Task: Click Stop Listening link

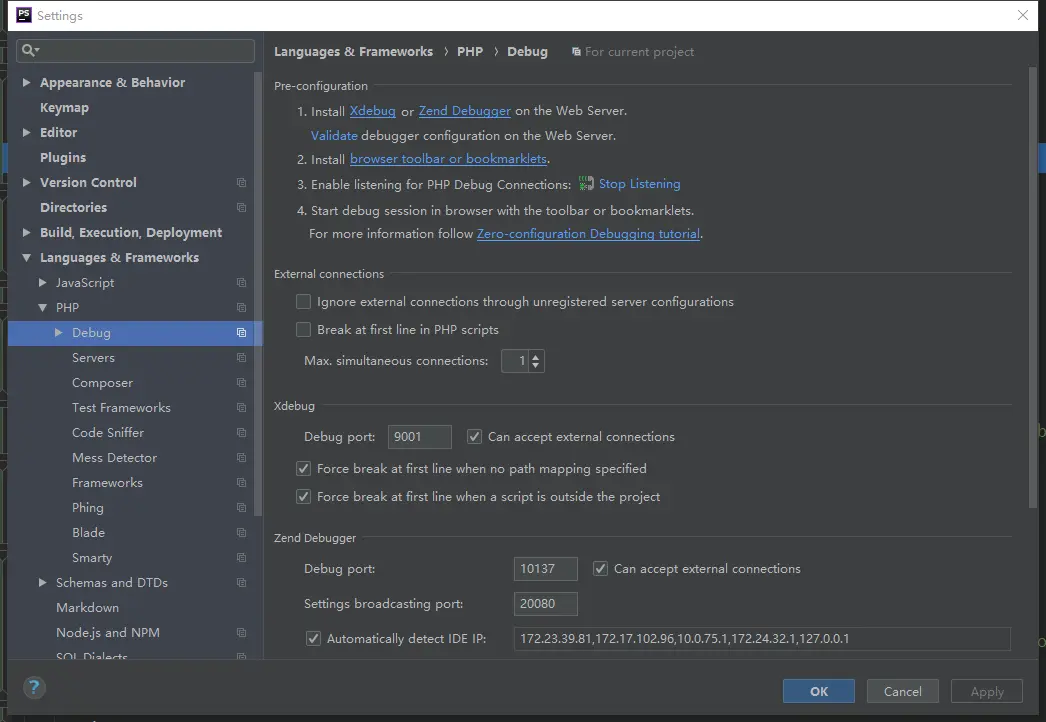Action: (x=639, y=184)
